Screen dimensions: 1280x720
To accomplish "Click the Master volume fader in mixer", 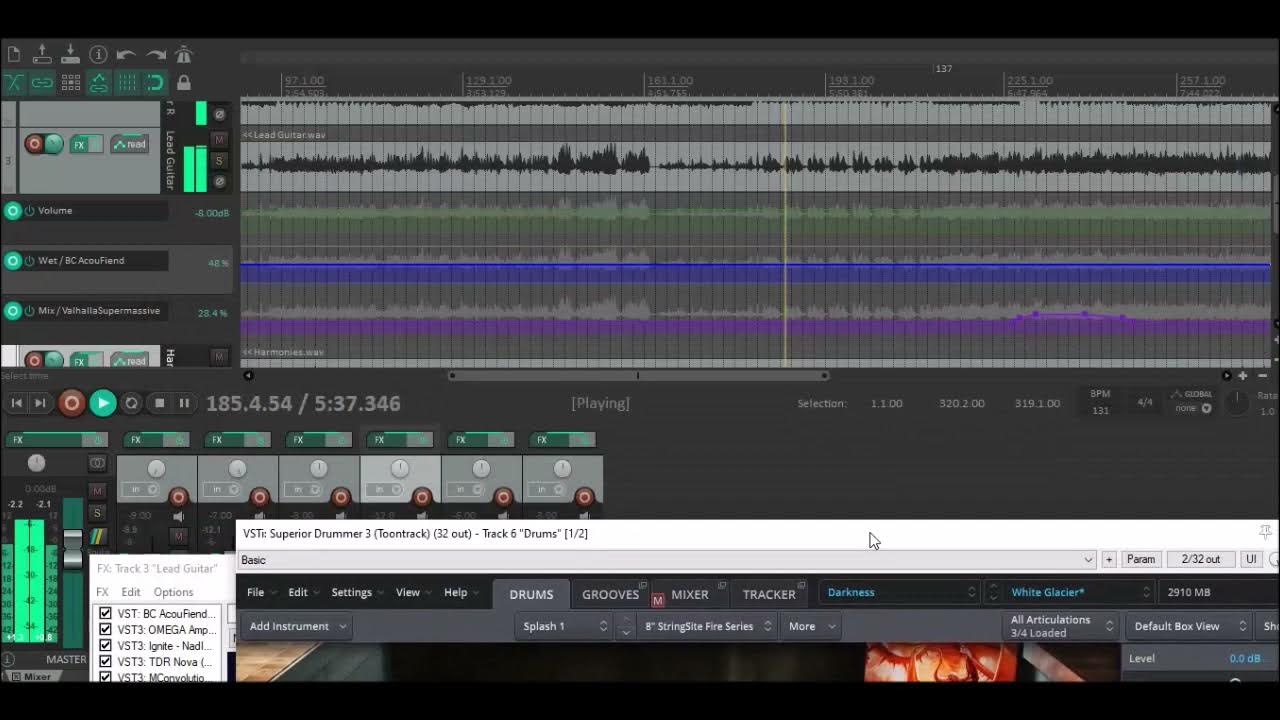I will (73, 547).
